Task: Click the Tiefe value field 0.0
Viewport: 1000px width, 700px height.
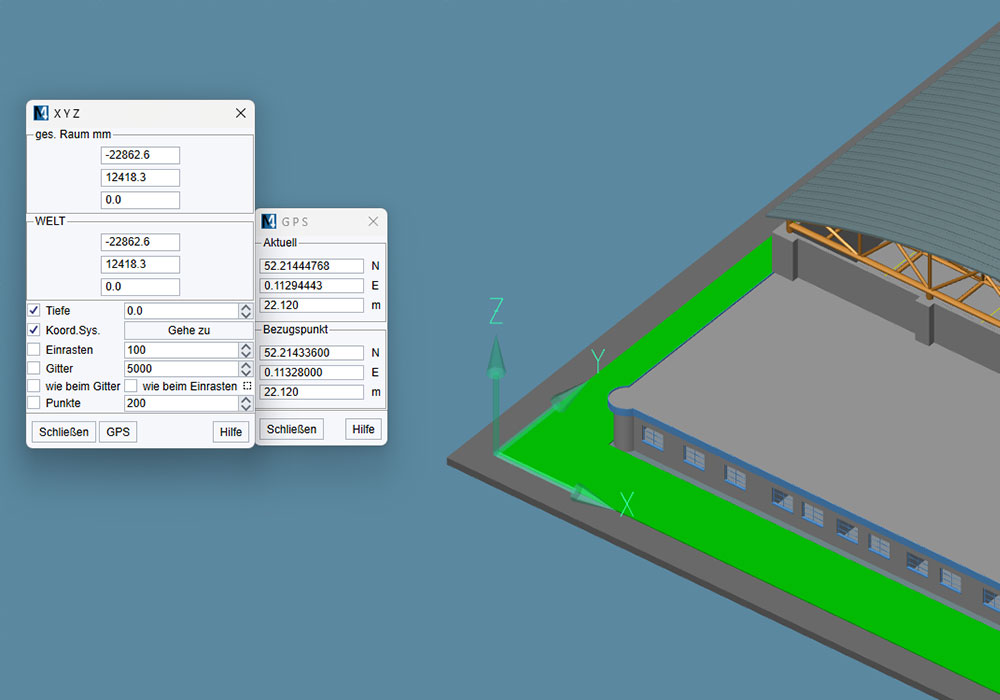Action: click(182, 310)
